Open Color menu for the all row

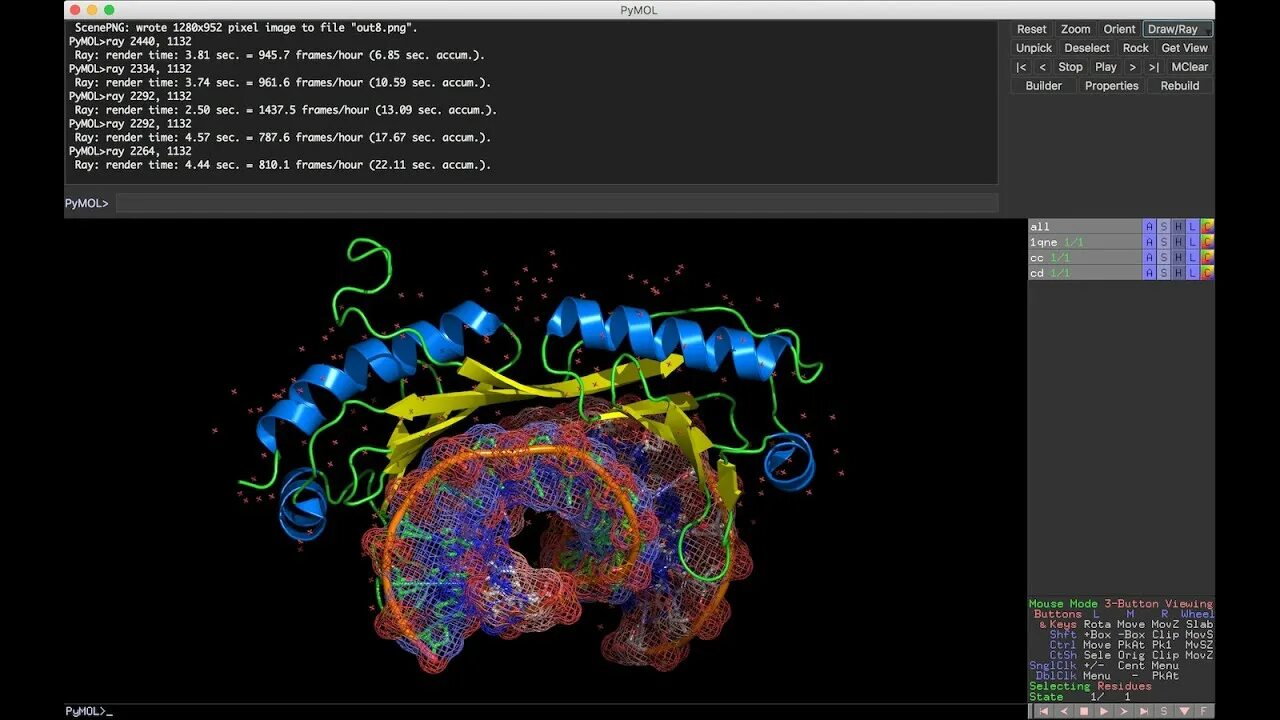[1207, 227]
